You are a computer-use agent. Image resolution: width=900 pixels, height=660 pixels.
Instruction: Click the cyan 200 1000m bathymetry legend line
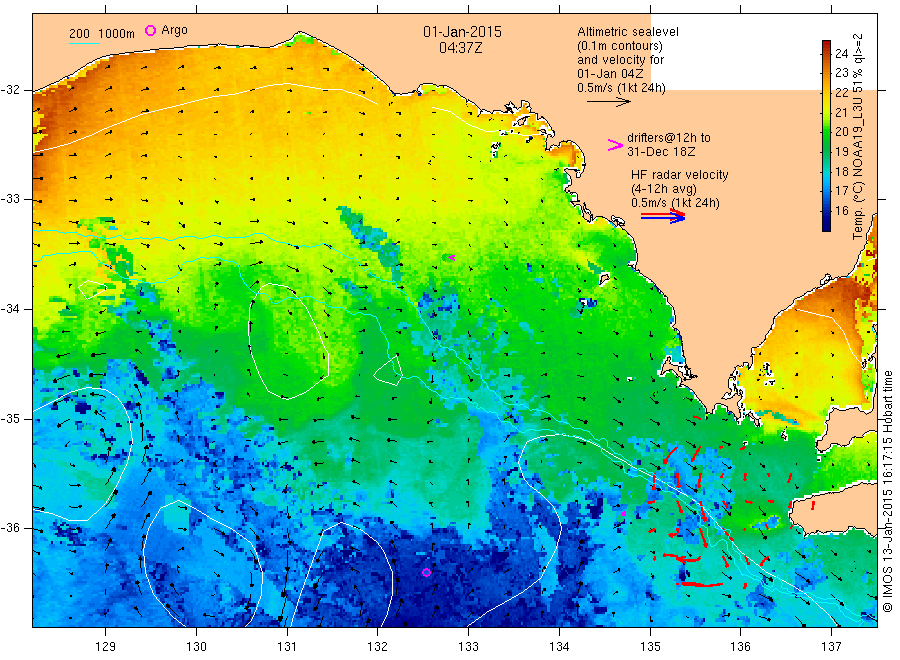point(84,43)
